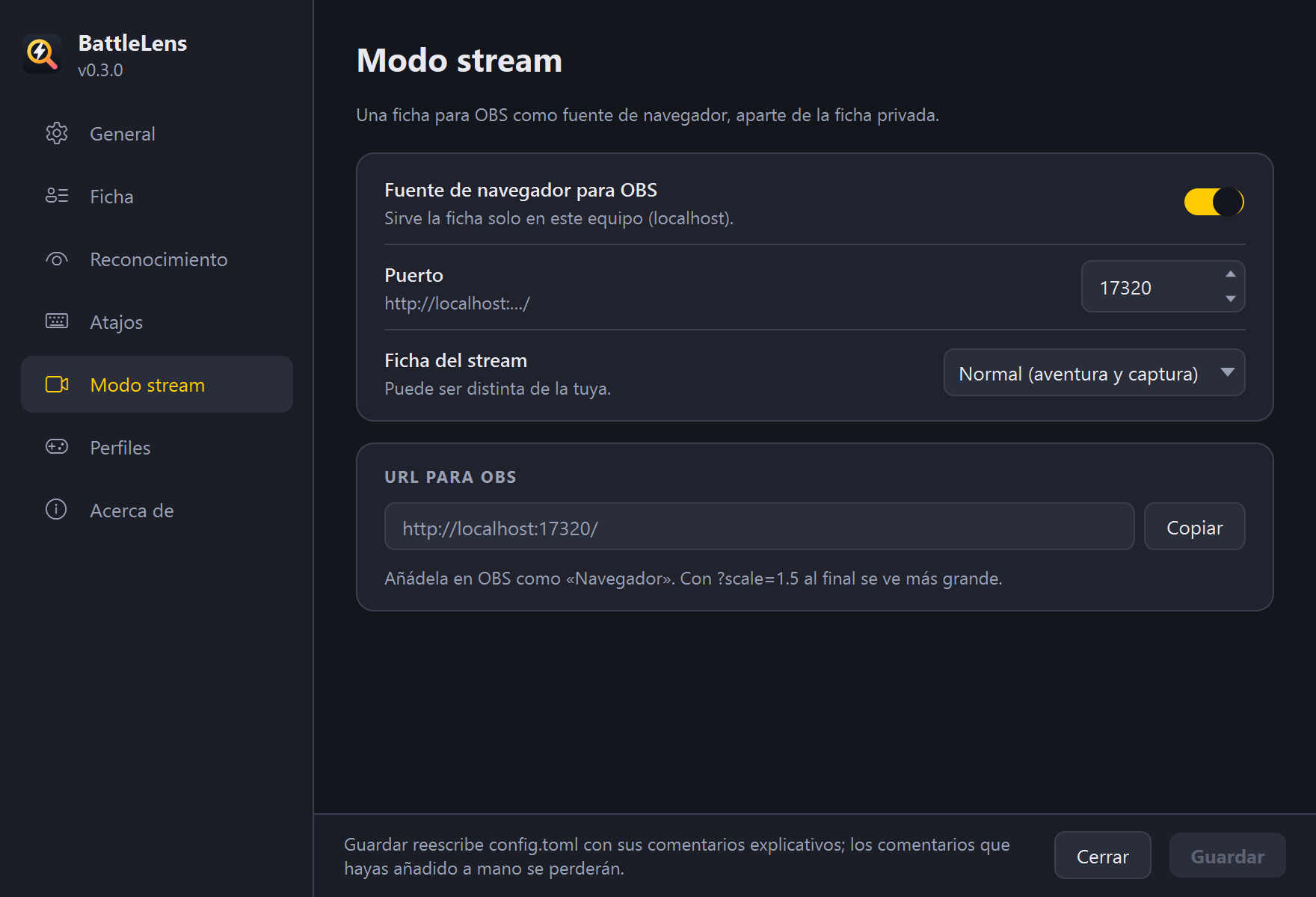Screen dimensions: 1316x897
Task: Click the 'Ficha del stream' label
Action: click(x=455, y=360)
